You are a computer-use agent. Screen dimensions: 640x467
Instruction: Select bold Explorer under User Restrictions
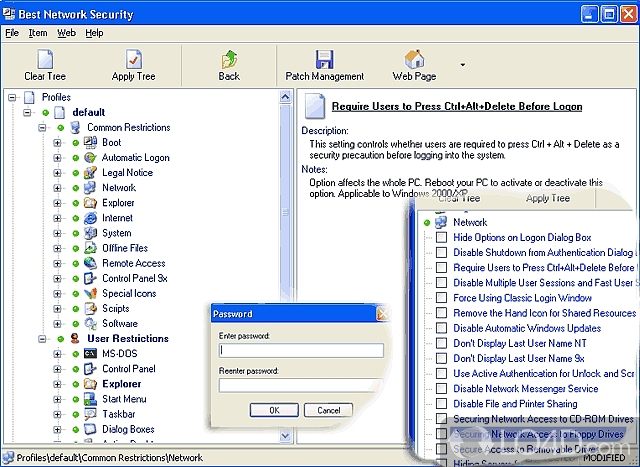[x=122, y=384]
